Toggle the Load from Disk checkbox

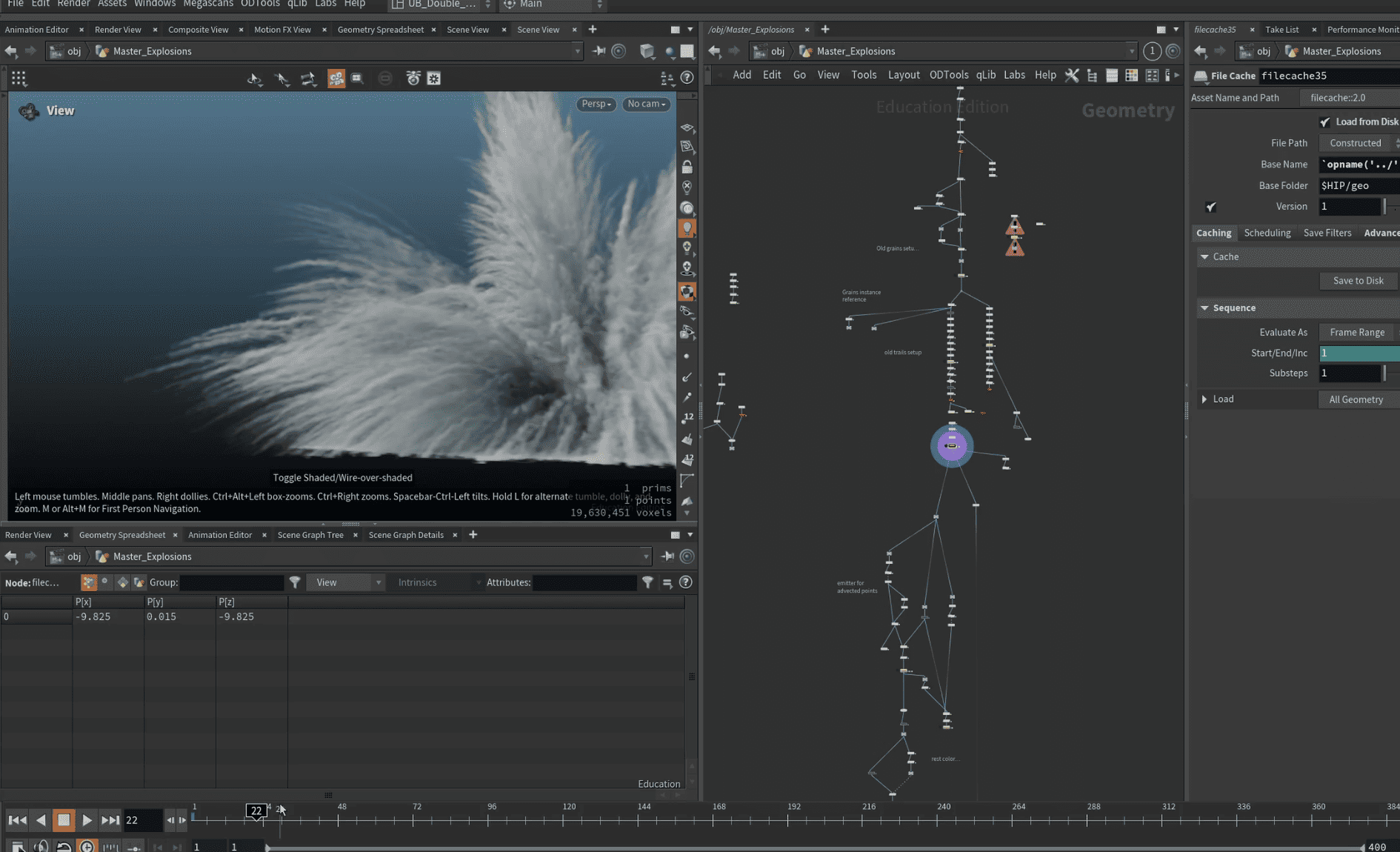tap(1324, 122)
